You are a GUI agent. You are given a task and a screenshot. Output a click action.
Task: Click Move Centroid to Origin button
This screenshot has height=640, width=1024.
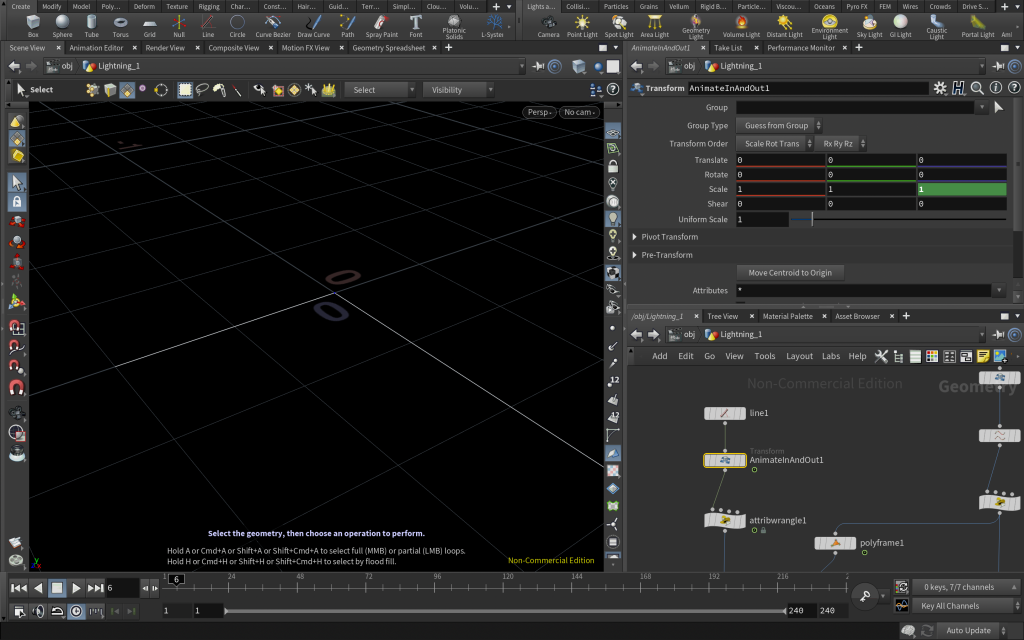pos(790,273)
